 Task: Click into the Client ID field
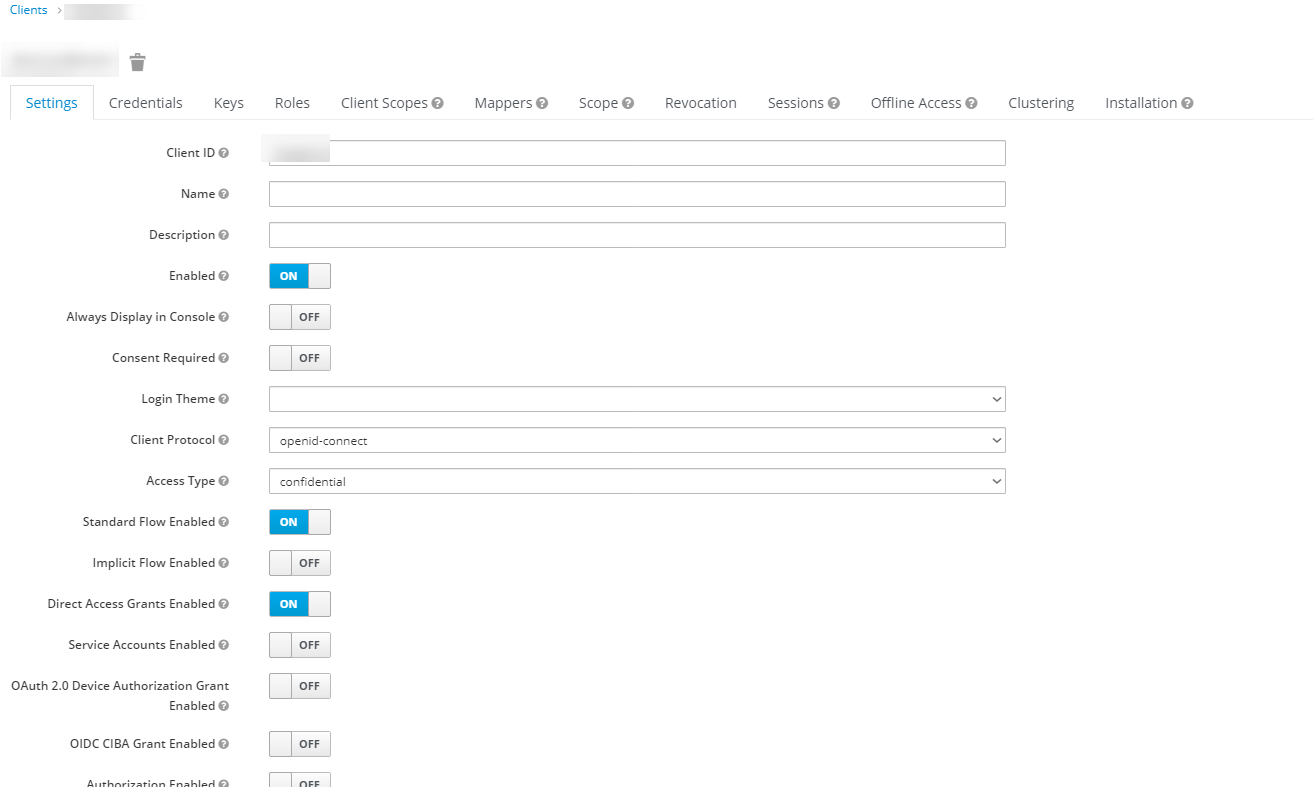637,153
